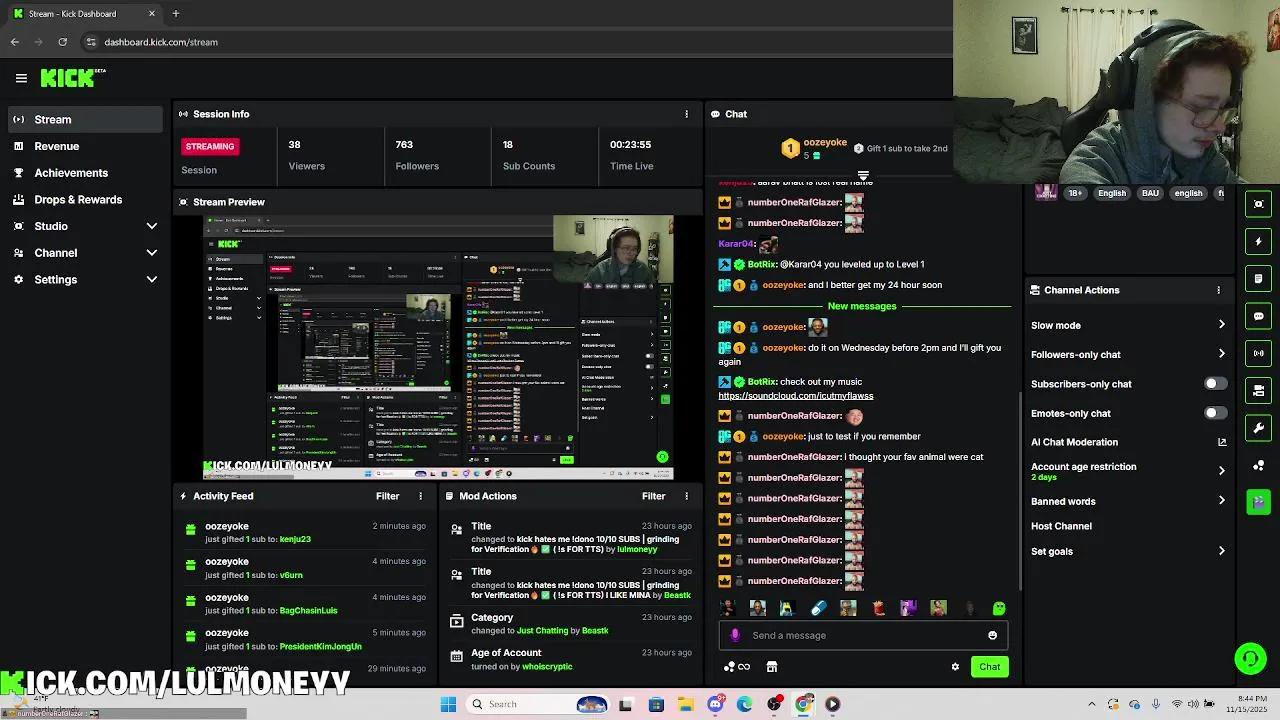Click the taskbar Search box

point(538,704)
